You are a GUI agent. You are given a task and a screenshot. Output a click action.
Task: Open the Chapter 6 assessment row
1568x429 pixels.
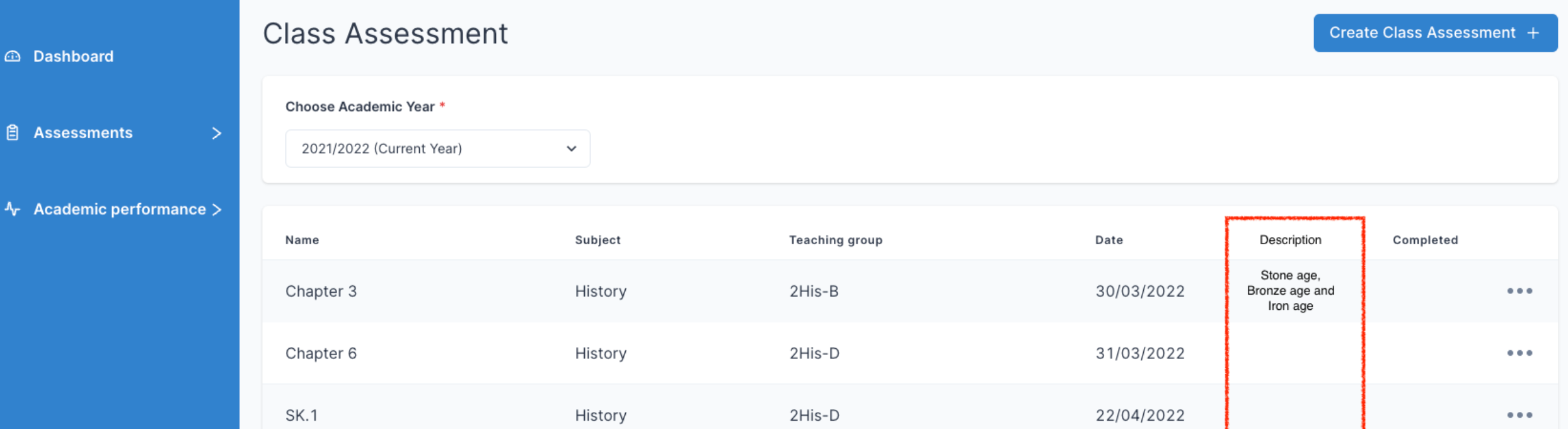click(910, 353)
